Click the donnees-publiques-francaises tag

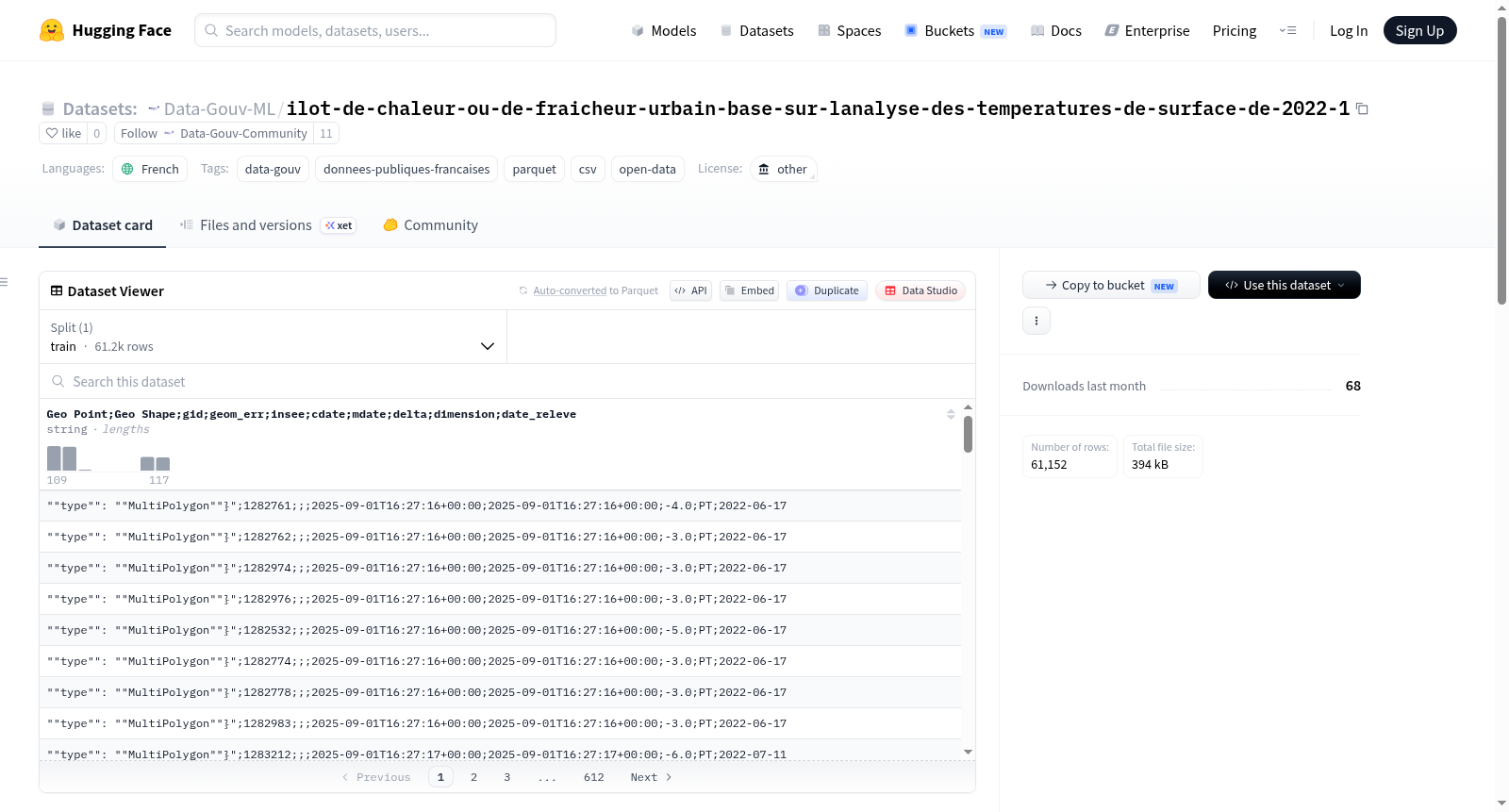click(x=406, y=169)
